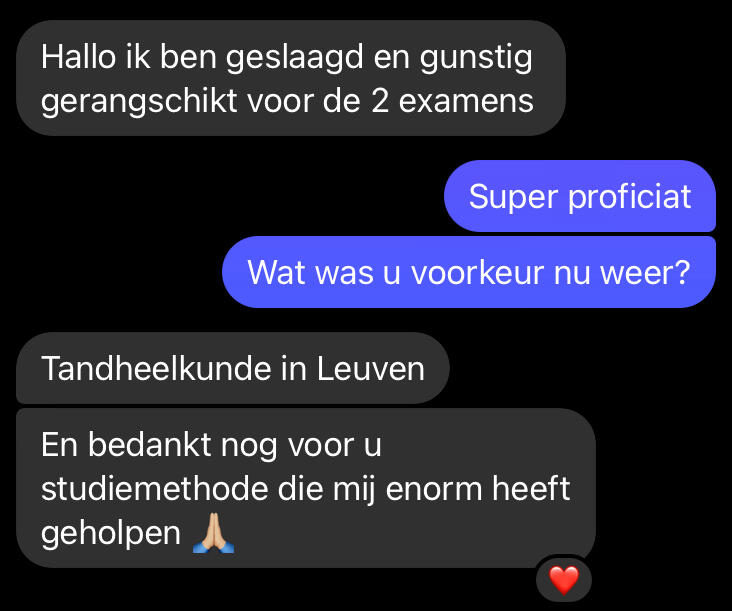Click the word 'proficiat' in the blue bubble
Viewport: 732px width, 611px height.
tap(629, 198)
